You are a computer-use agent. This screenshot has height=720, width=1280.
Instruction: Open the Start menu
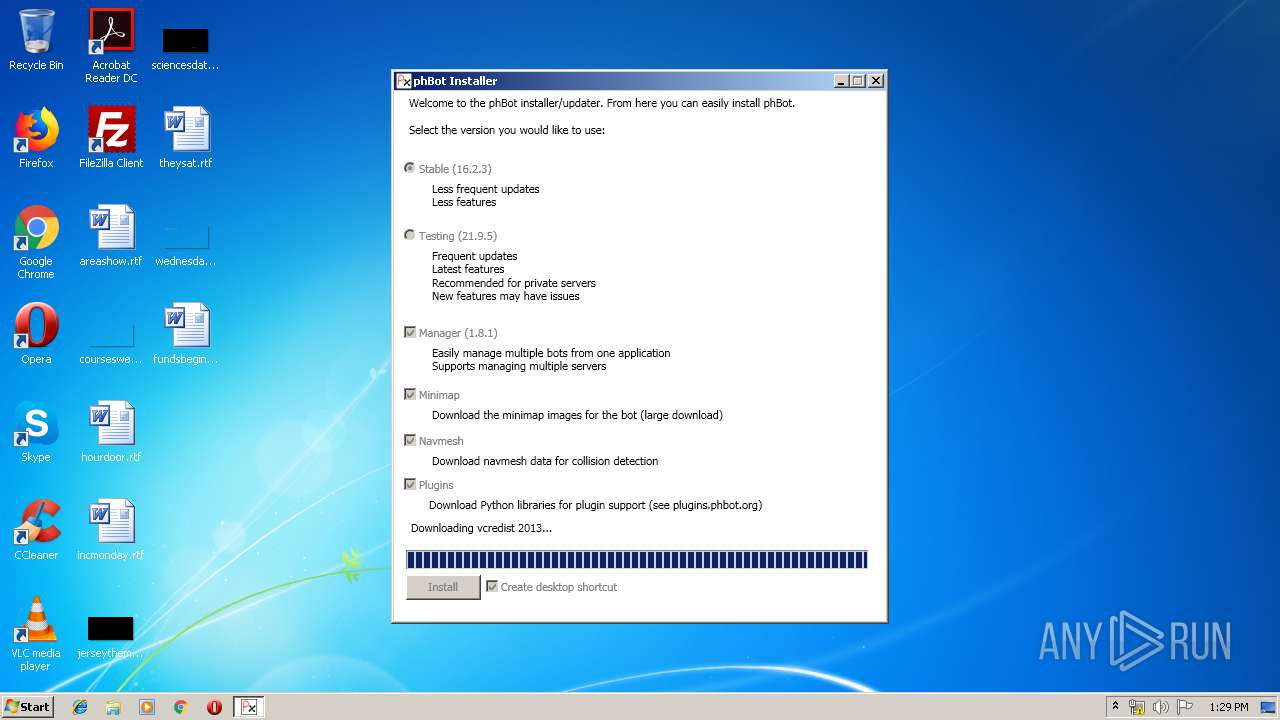[27, 707]
